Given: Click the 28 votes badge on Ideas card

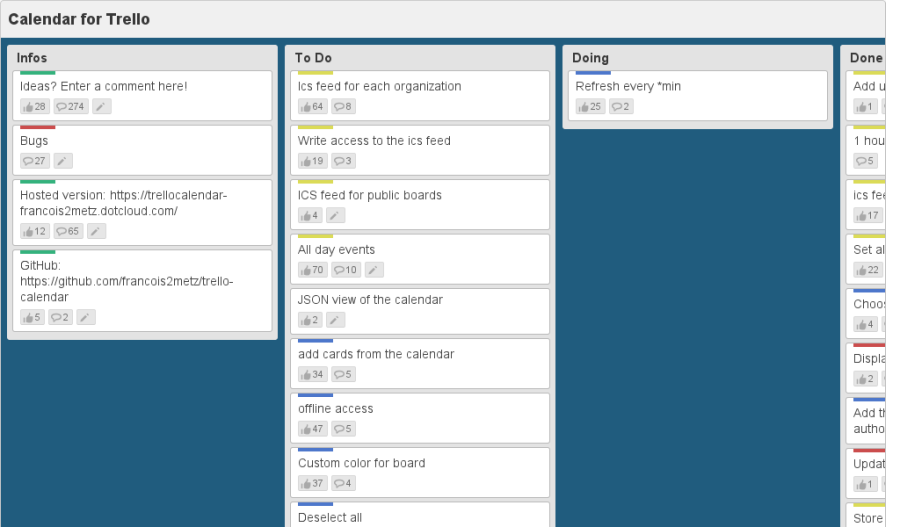Looking at the screenshot, I should tap(34, 107).
